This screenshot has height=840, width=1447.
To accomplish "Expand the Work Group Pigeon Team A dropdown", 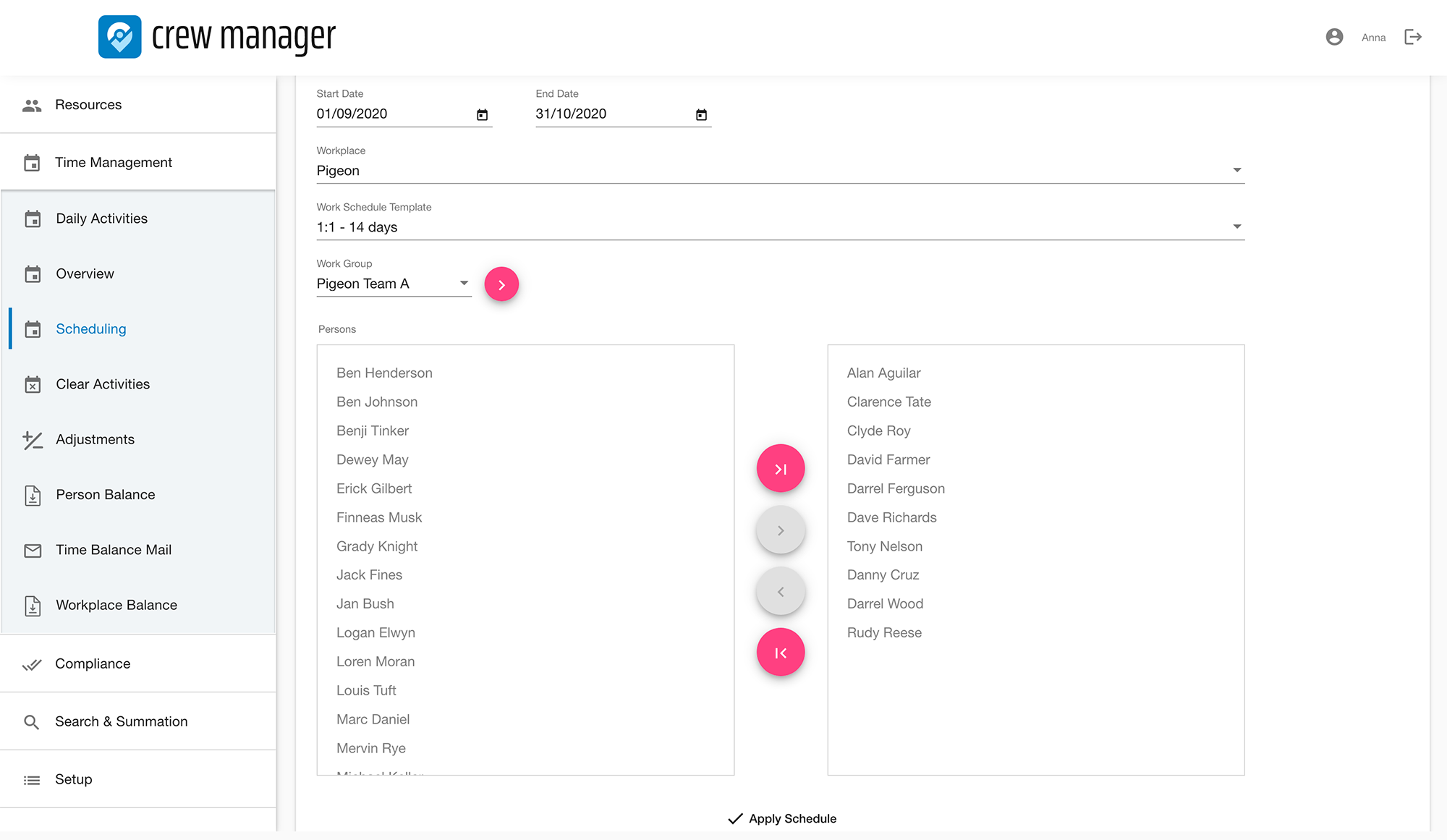I will (x=464, y=284).
